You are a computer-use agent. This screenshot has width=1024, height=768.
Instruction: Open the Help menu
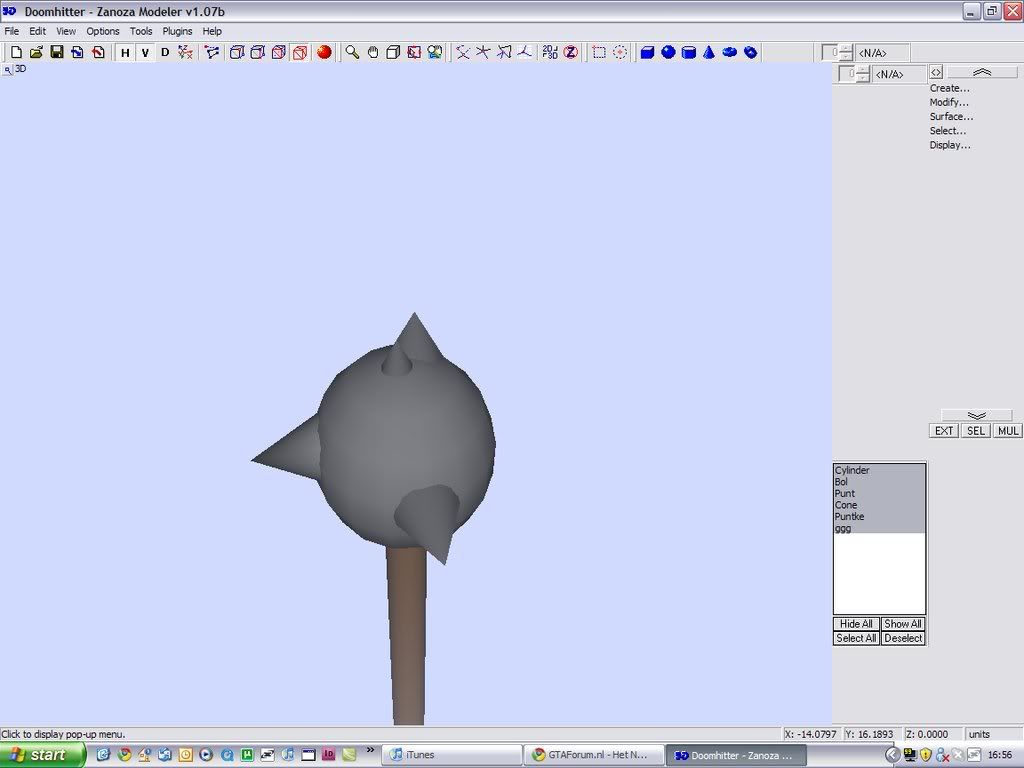(212, 31)
